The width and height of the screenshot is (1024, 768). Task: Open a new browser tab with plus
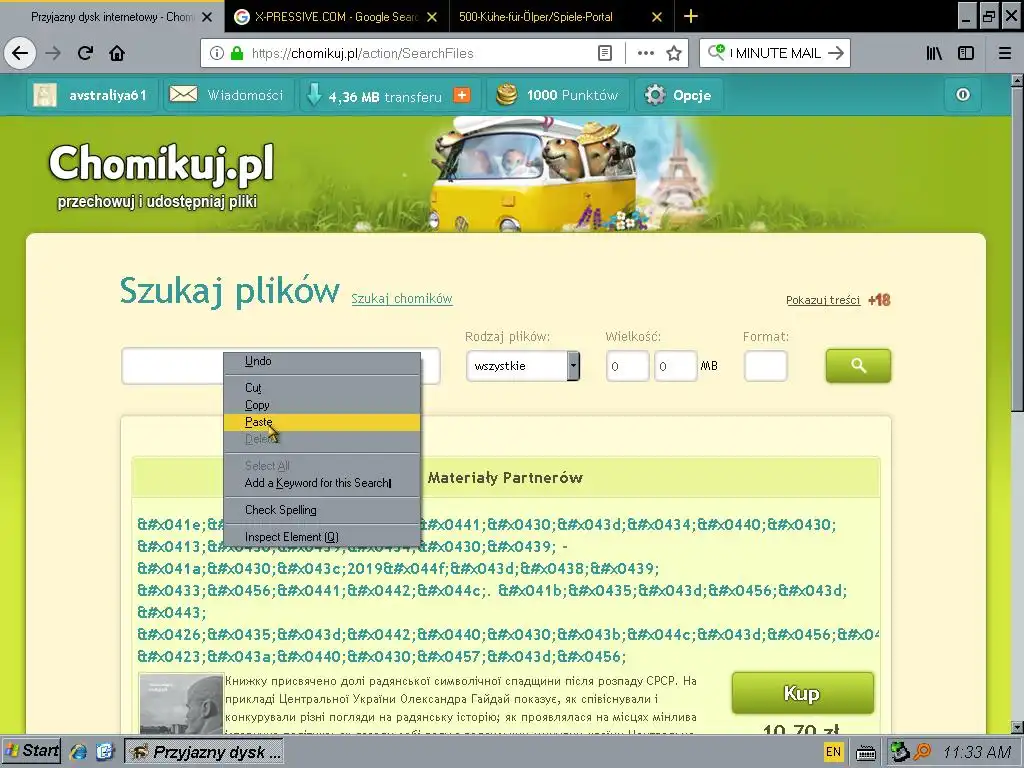(x=691, y=16)
